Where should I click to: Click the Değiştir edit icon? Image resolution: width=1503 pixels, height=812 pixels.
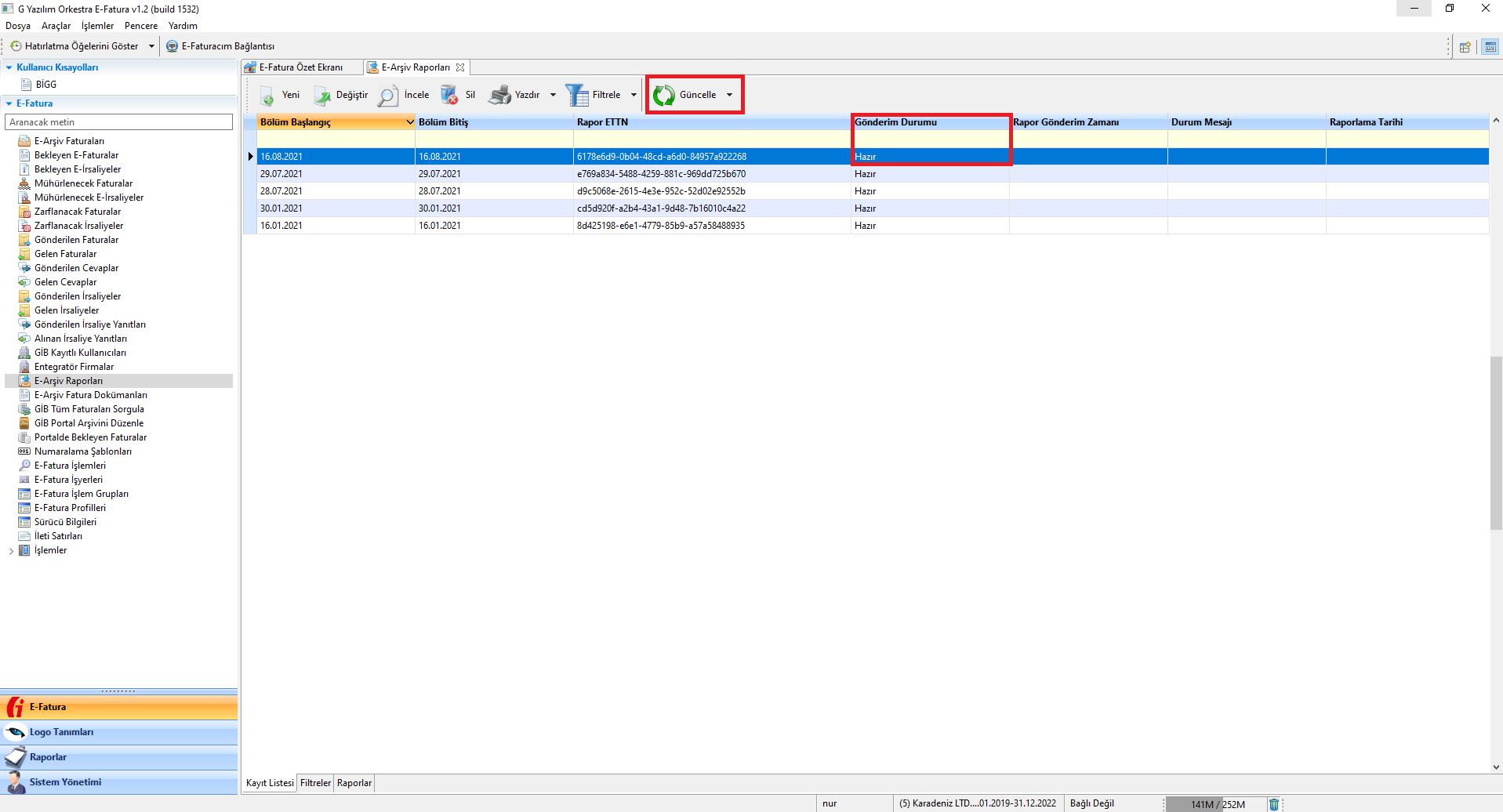[x=322, y=96]
